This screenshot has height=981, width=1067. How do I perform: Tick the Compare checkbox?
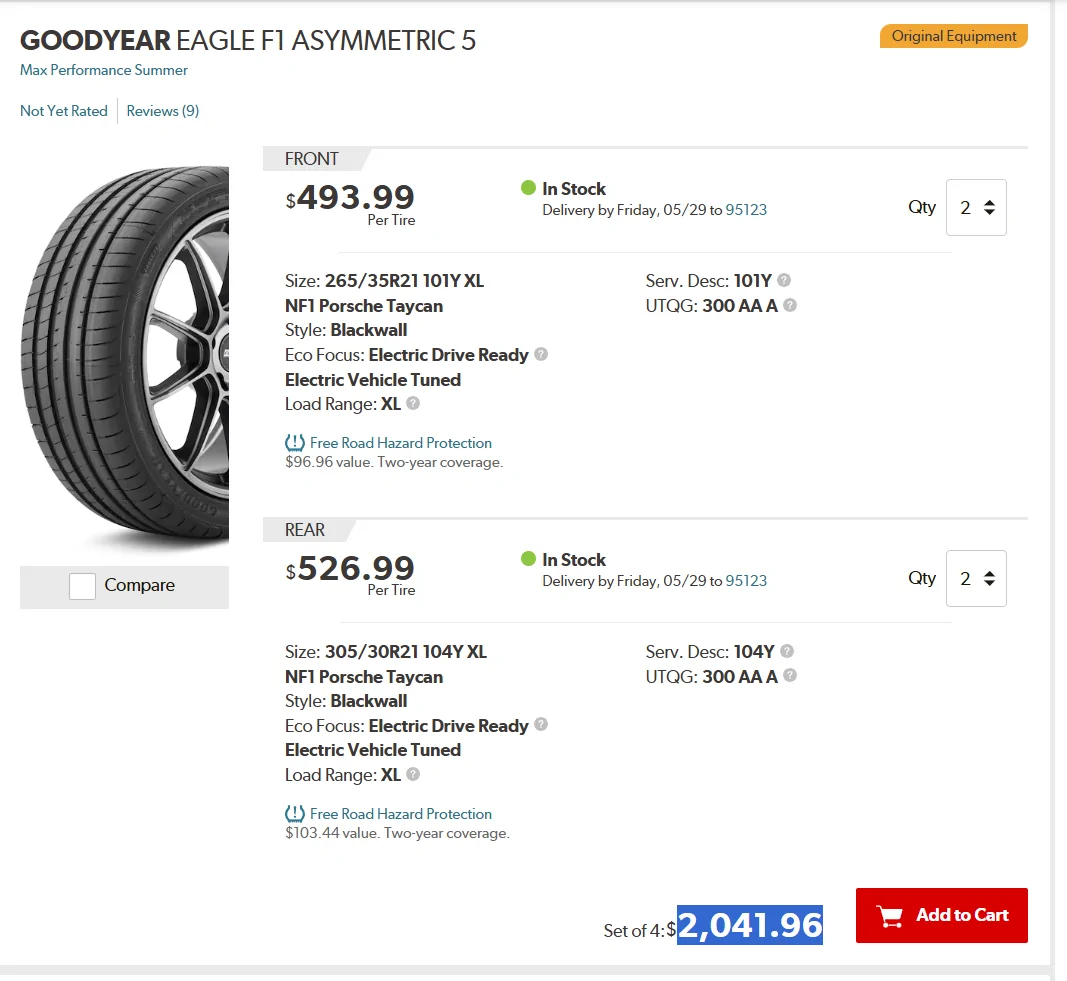pos(82,586)
